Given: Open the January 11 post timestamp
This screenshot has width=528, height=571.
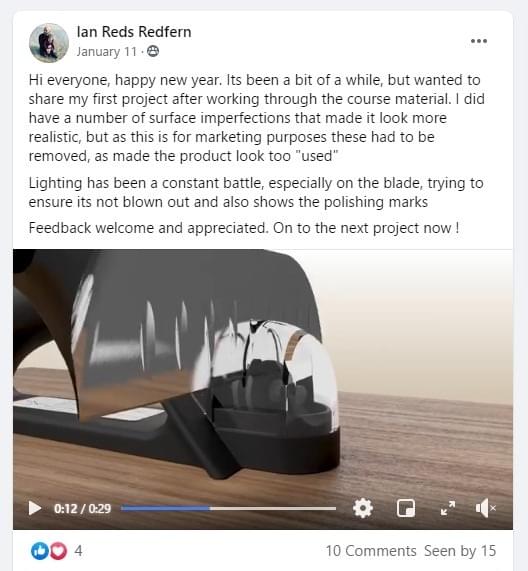Looking at the screenshot, I should pos(107,52).
